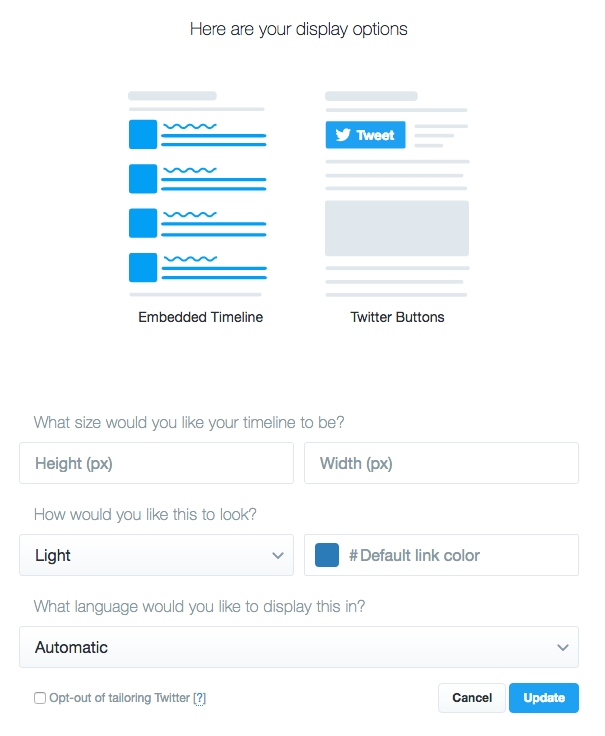Open the Light theme dropdown
The height and width of the screenshot is (736, 605).
[x=156, y=555]
